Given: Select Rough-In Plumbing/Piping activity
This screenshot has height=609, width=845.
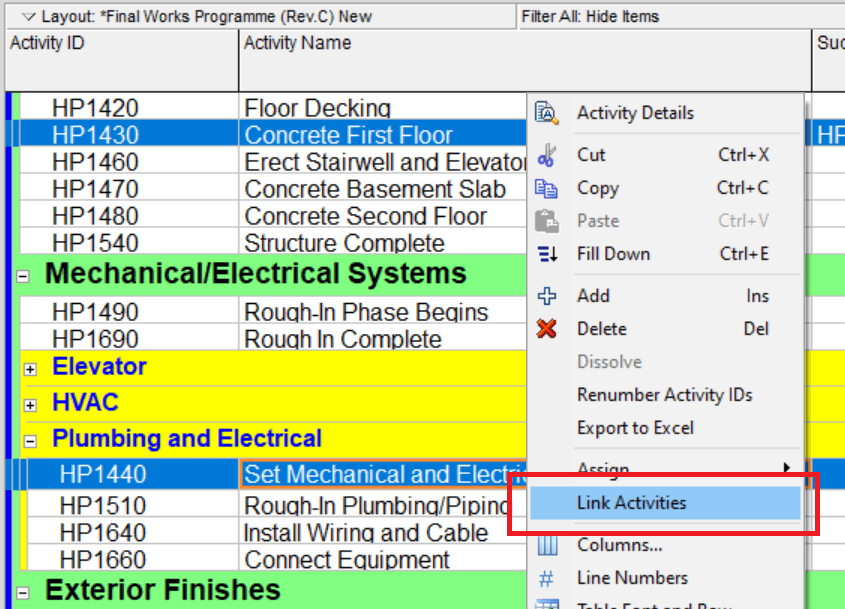Looking at the screenshot, I should (x=377, y=506).
